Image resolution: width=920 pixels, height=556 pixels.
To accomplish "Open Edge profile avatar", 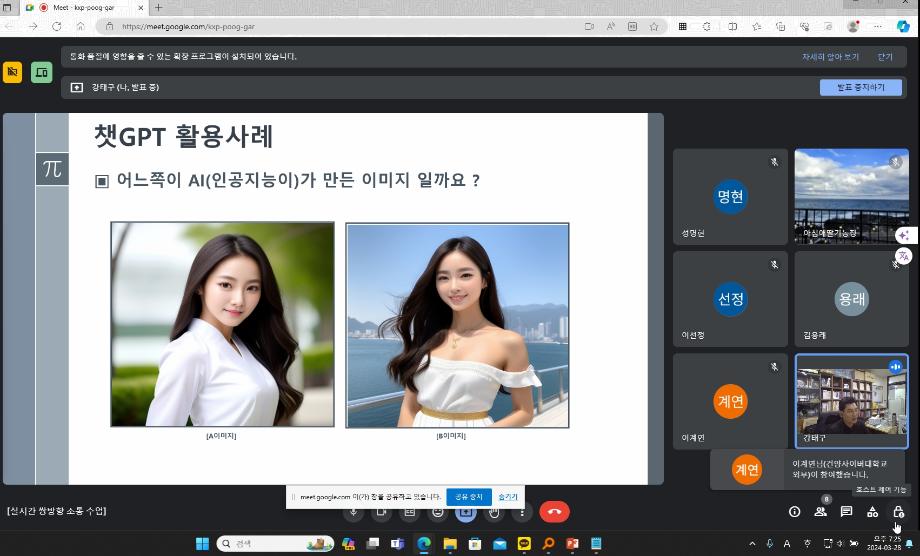I will coord(853,26).
